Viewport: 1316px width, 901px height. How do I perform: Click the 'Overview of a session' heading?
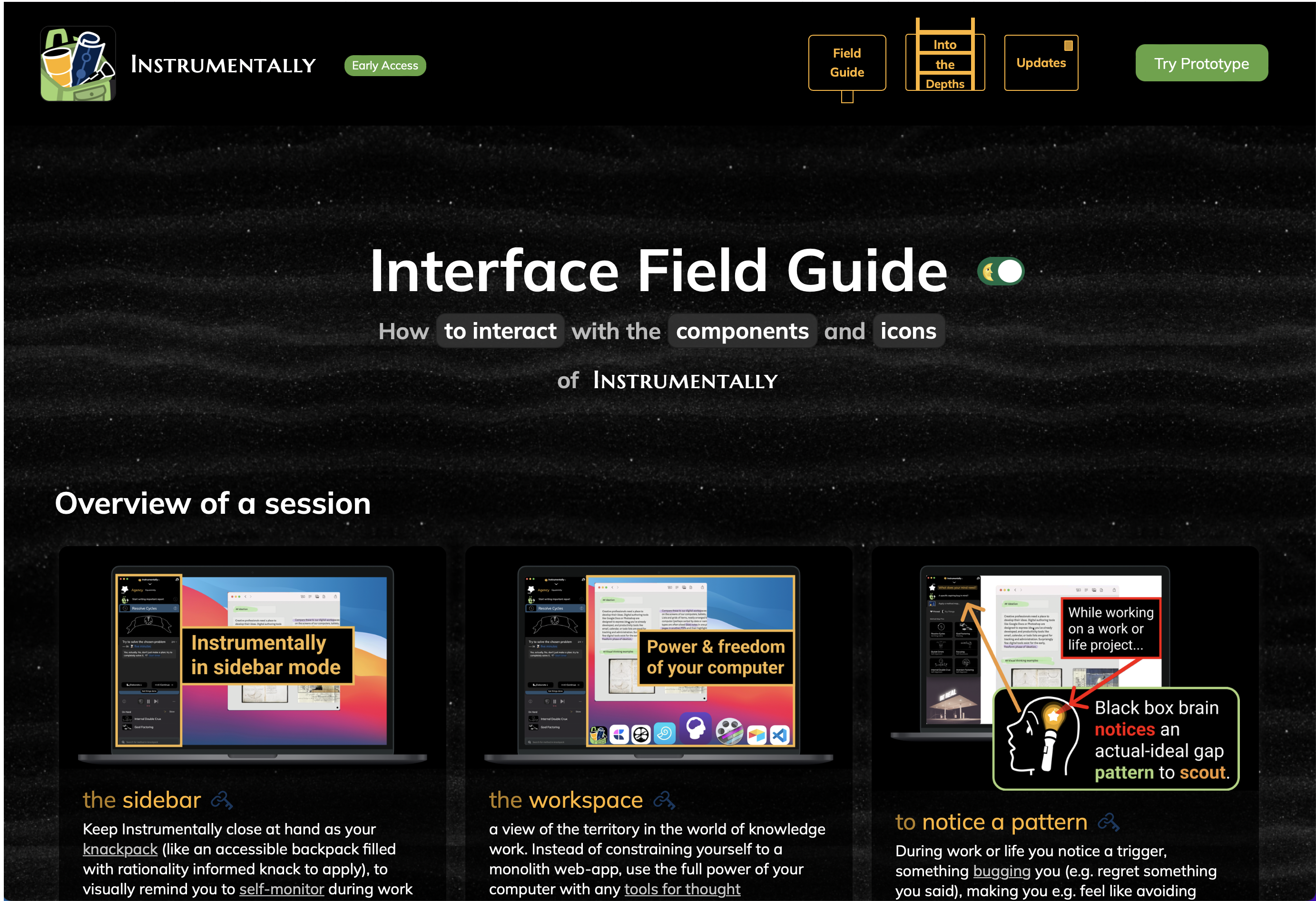[213, 503]
